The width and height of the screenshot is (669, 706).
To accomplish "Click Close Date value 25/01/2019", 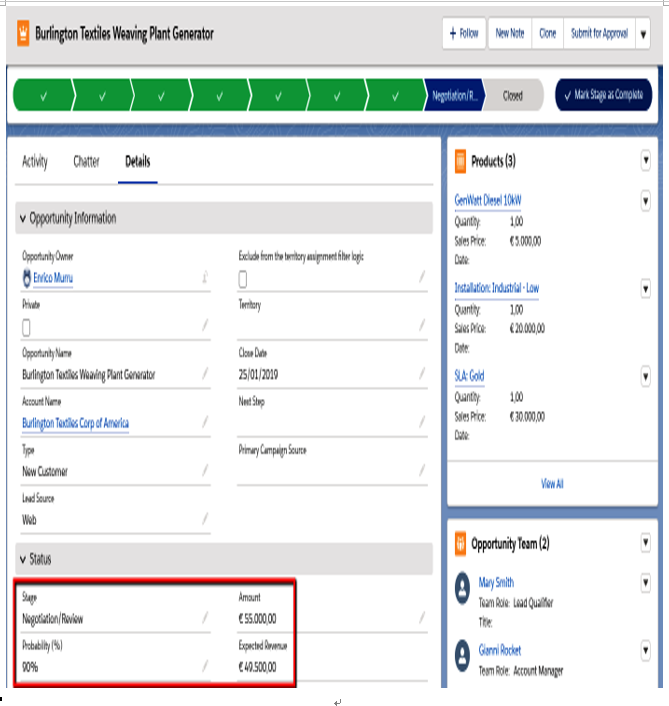I will 258,375.
